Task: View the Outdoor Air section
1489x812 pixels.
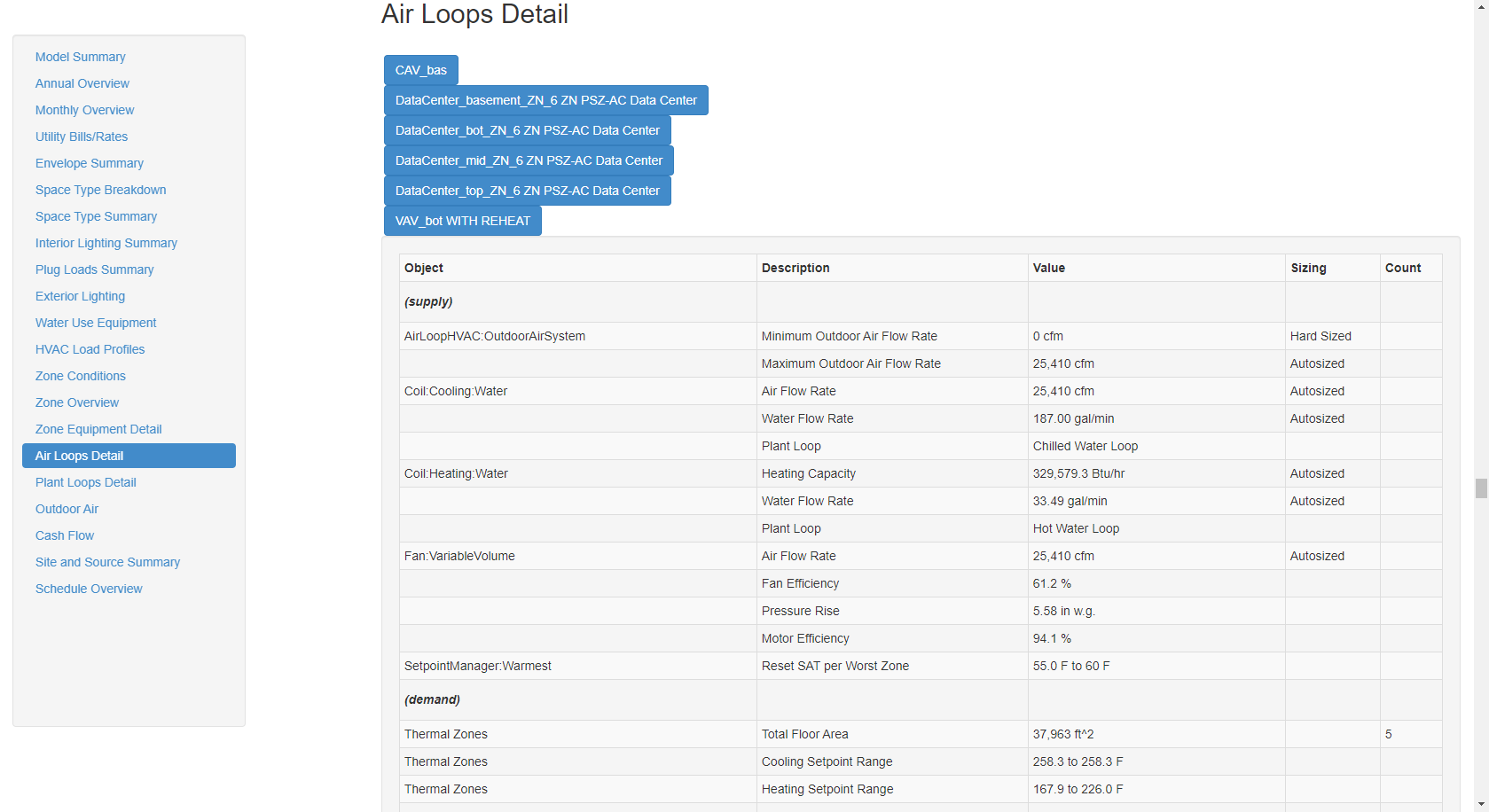Action: pyautogui.click(x=67, y=509)
